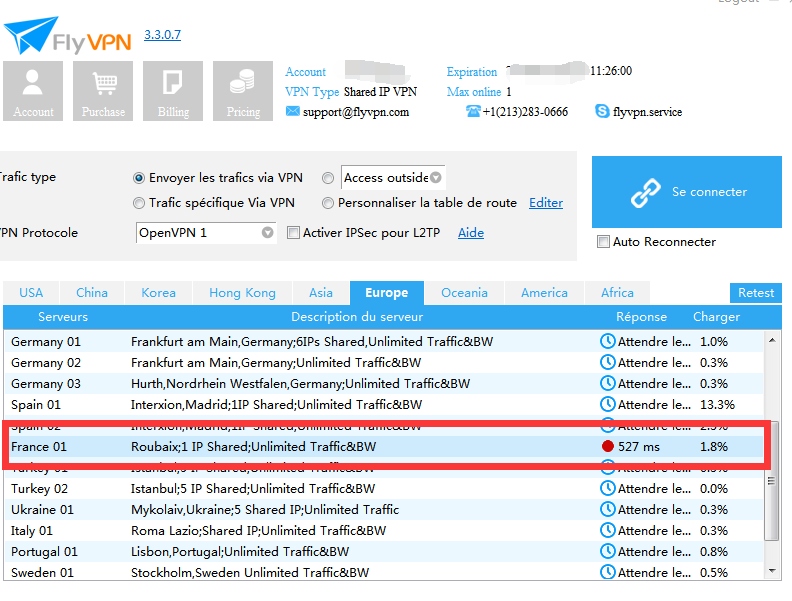Click the FlyVPN paper plane logo
This screenshot has width=792, height=601.
coord(30,34)
